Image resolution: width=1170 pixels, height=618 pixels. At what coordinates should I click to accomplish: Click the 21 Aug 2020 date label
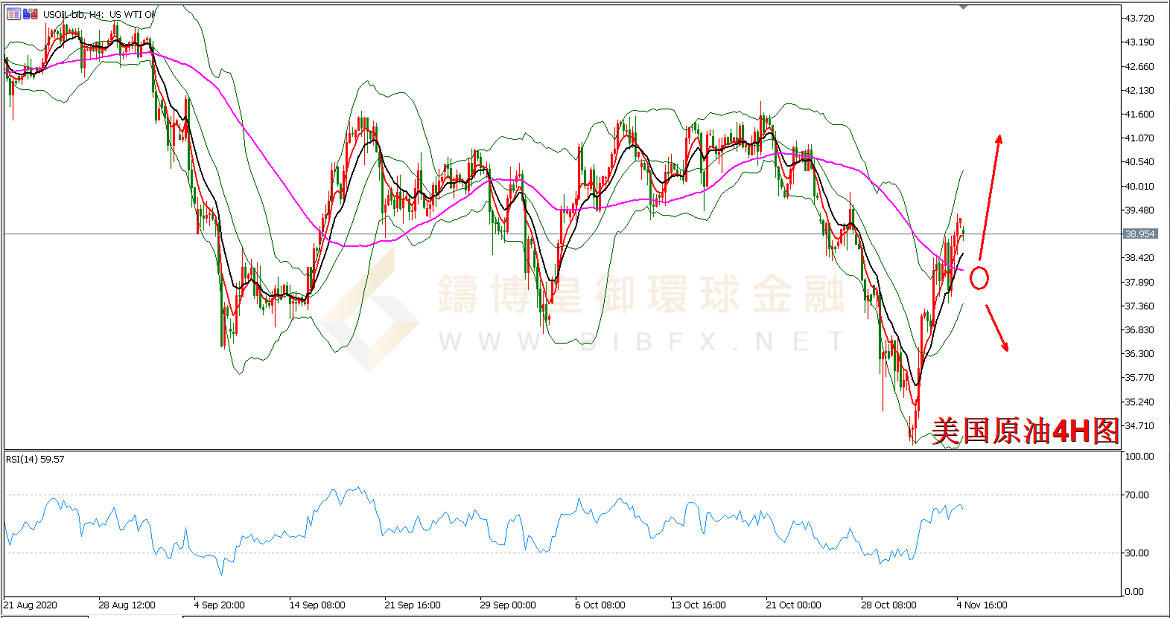pyautogui.click(x=32, y=605)
